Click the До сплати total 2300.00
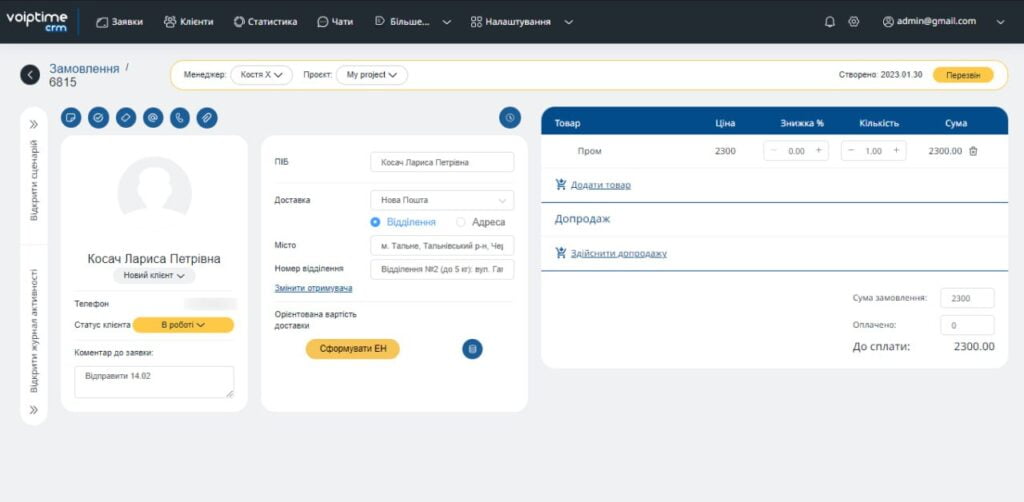 pyautogui.click(x=974, y=347)
